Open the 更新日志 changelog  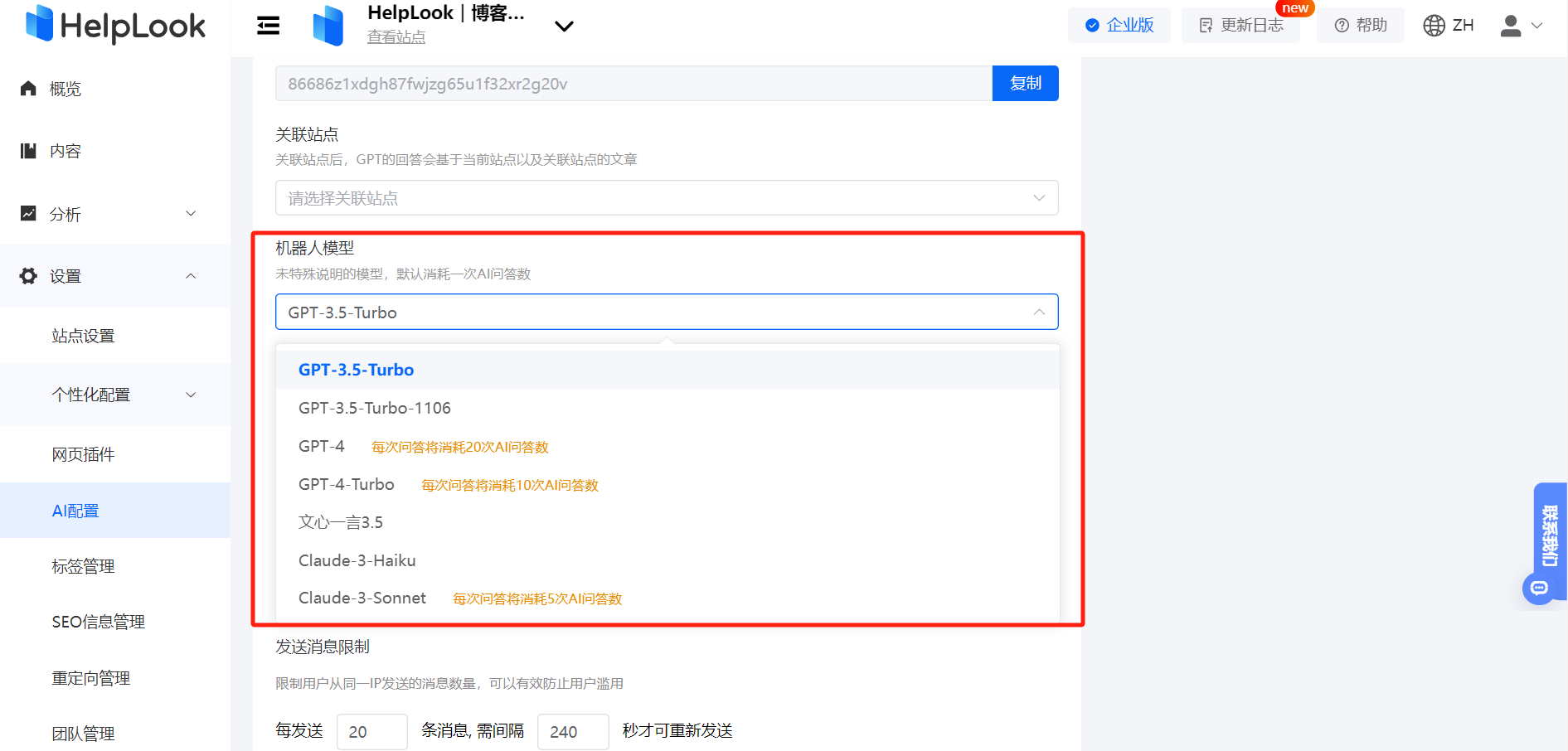[1240, 25]
